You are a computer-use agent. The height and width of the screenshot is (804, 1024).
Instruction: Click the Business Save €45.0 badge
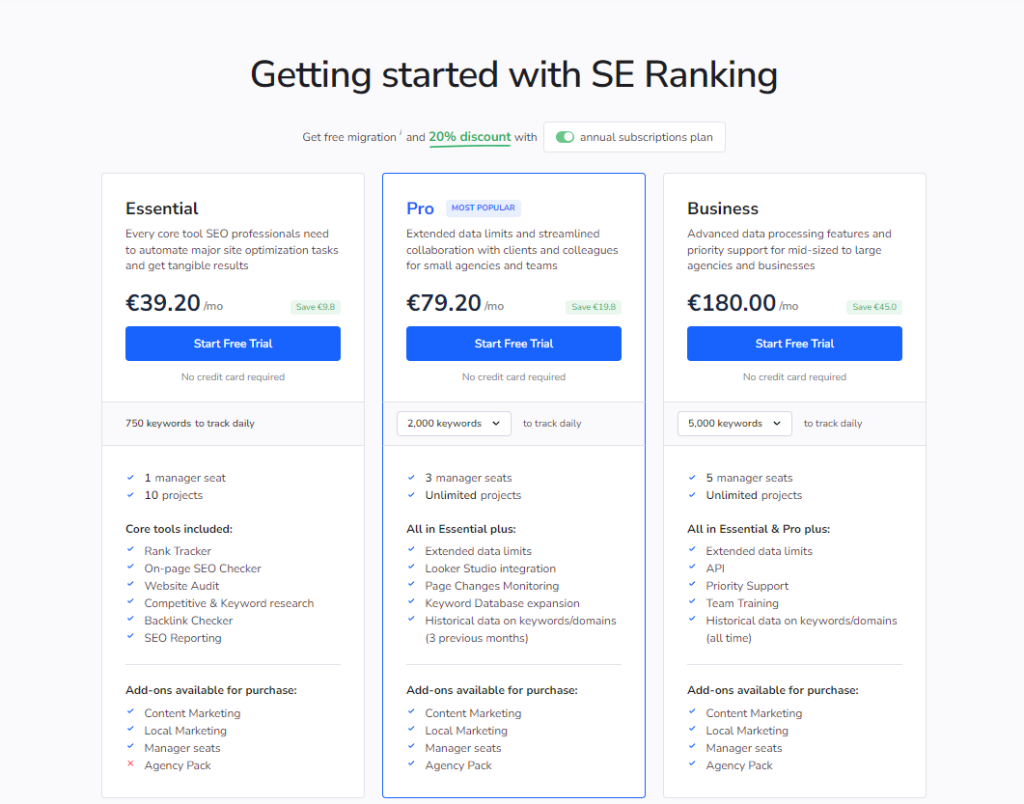(x=875, y=307)
